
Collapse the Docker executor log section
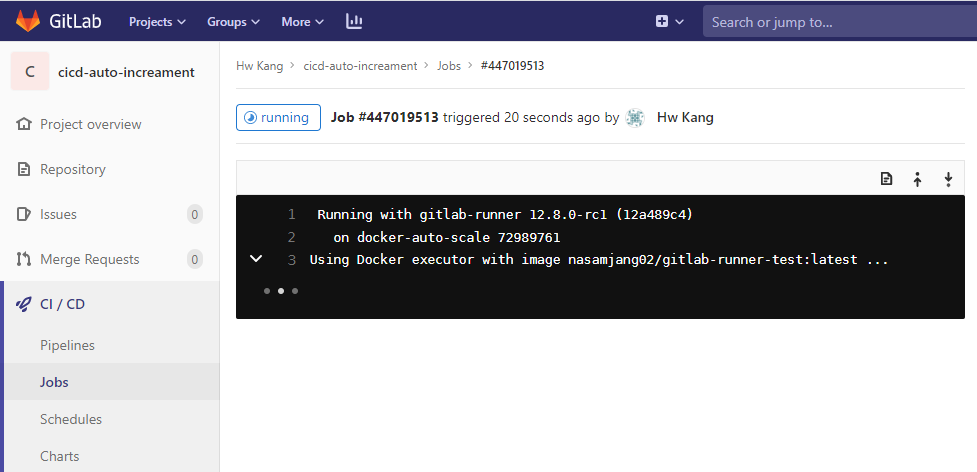(x=255, y=259)
